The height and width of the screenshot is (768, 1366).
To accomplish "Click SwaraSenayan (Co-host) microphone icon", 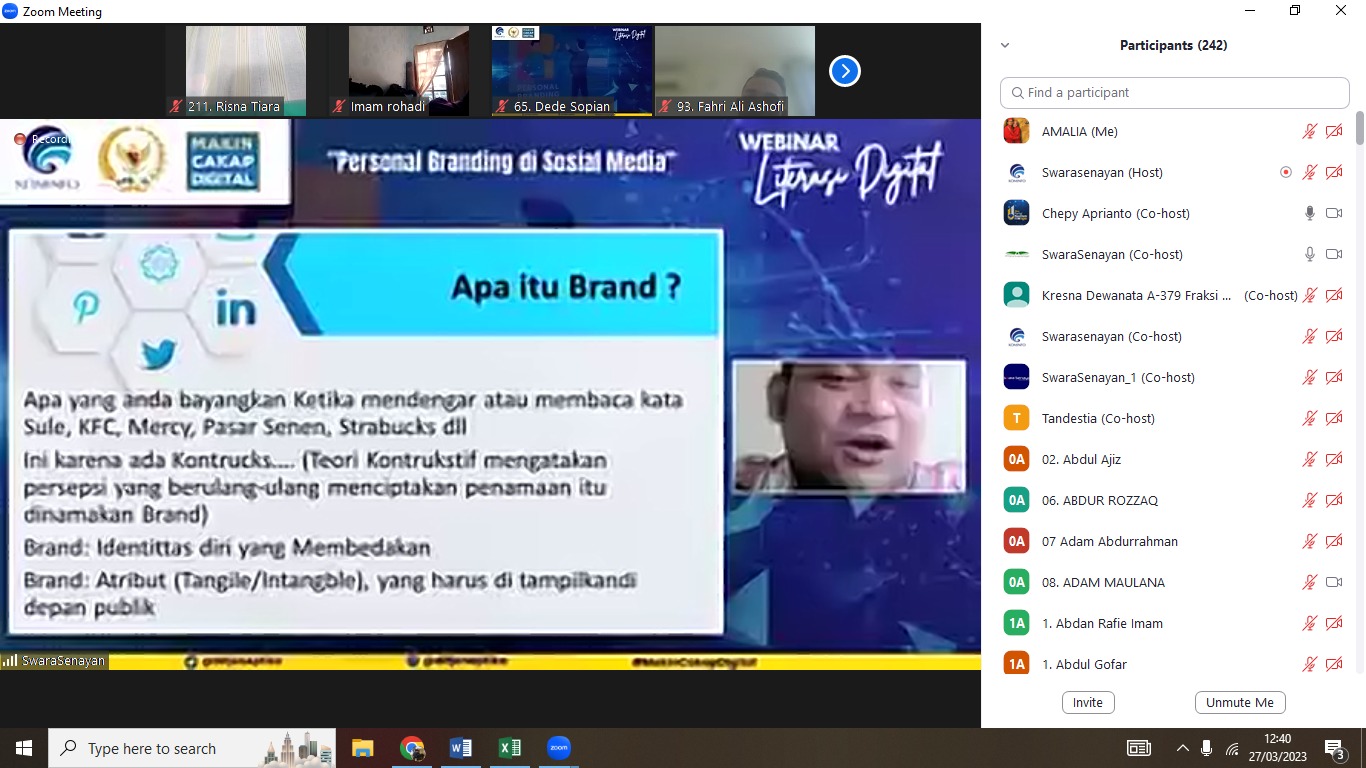I will click(x=1309, y=254).
